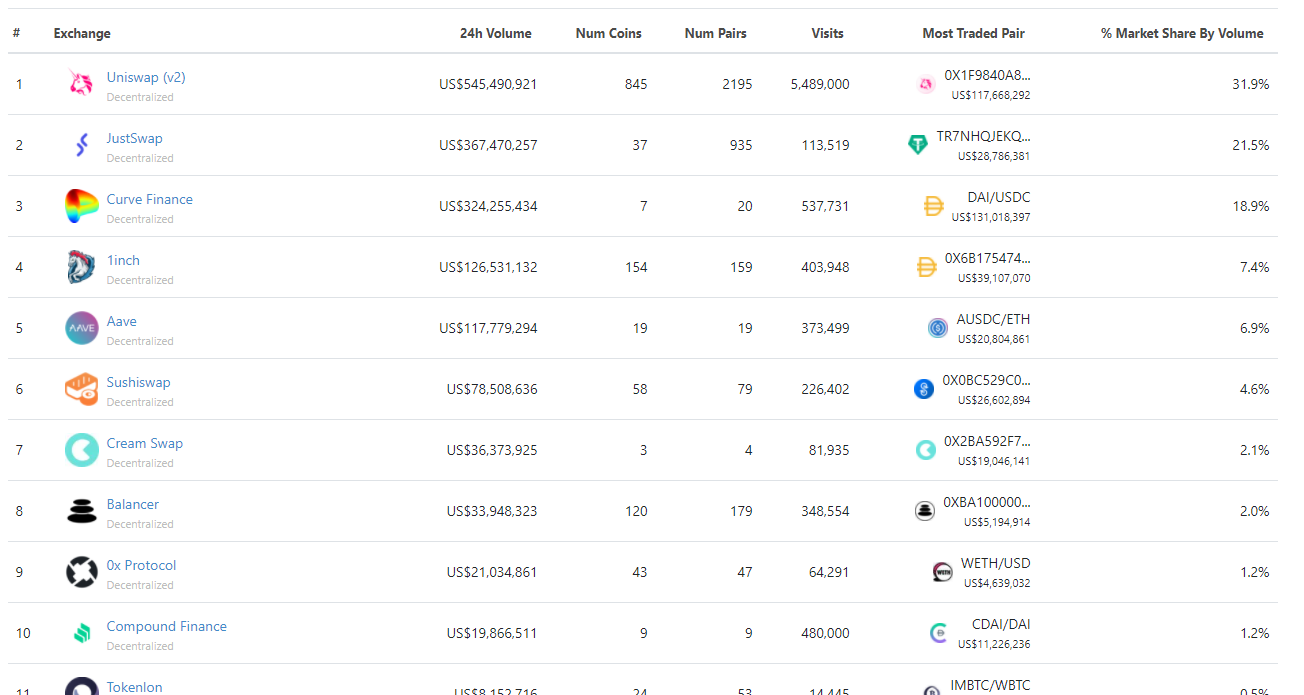The width and height of the screenshot is (1304, 695).
Task: Click the 0X1F9840A8... traded pair text
Action: click(987, 75)
